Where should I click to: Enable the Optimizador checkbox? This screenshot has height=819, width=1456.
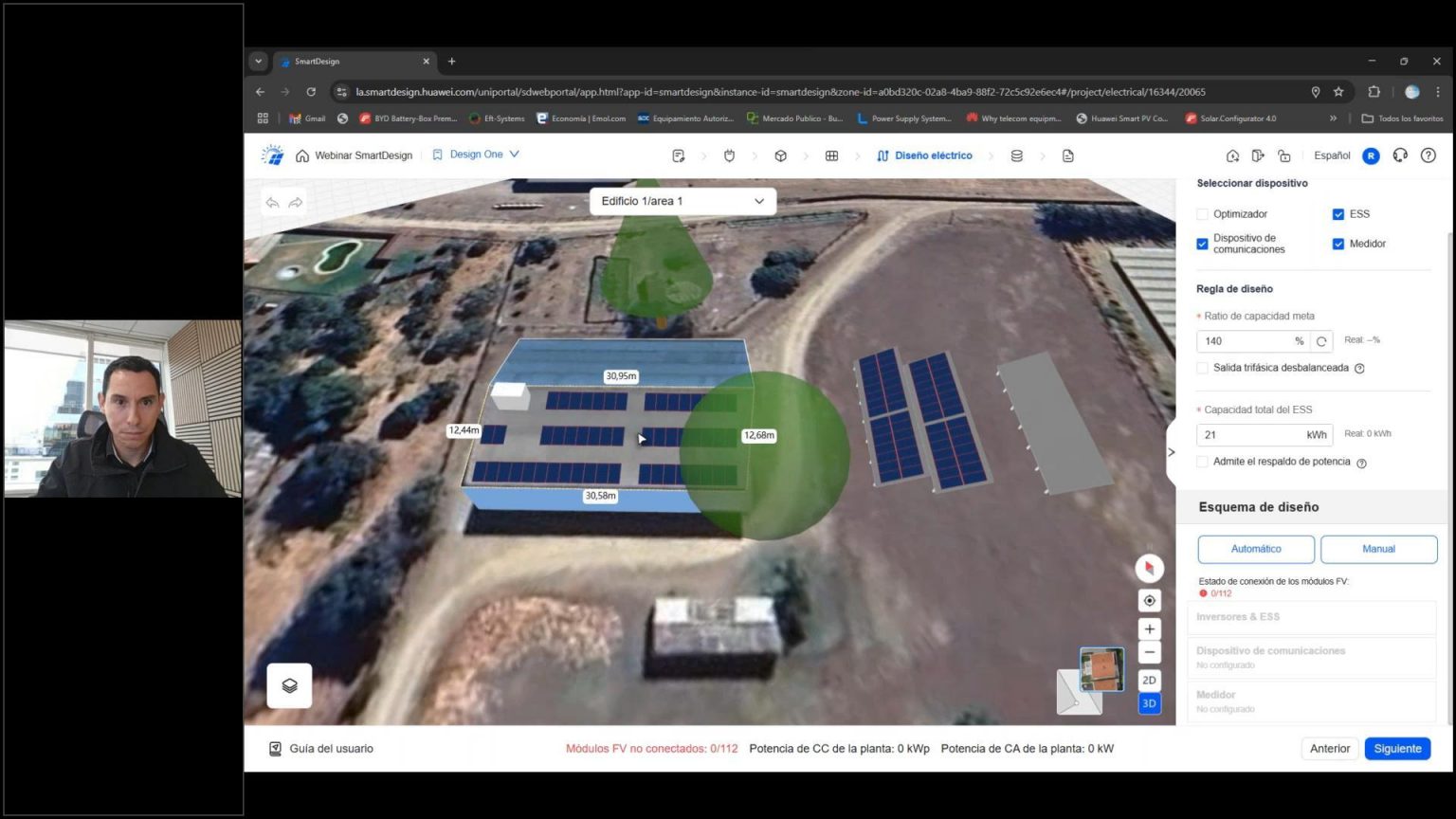coord(1202,213)
